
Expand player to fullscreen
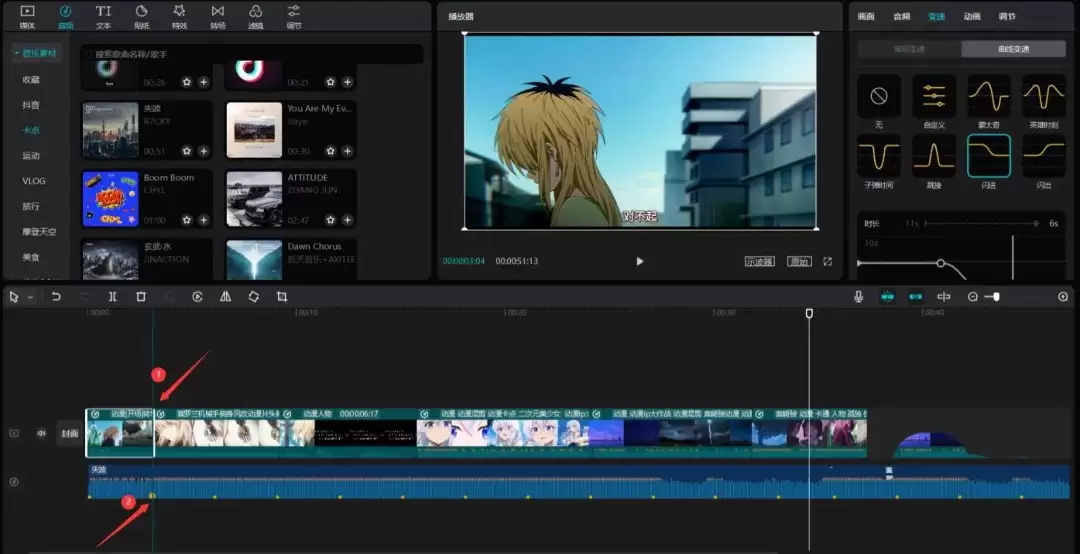tap(827, 261)
